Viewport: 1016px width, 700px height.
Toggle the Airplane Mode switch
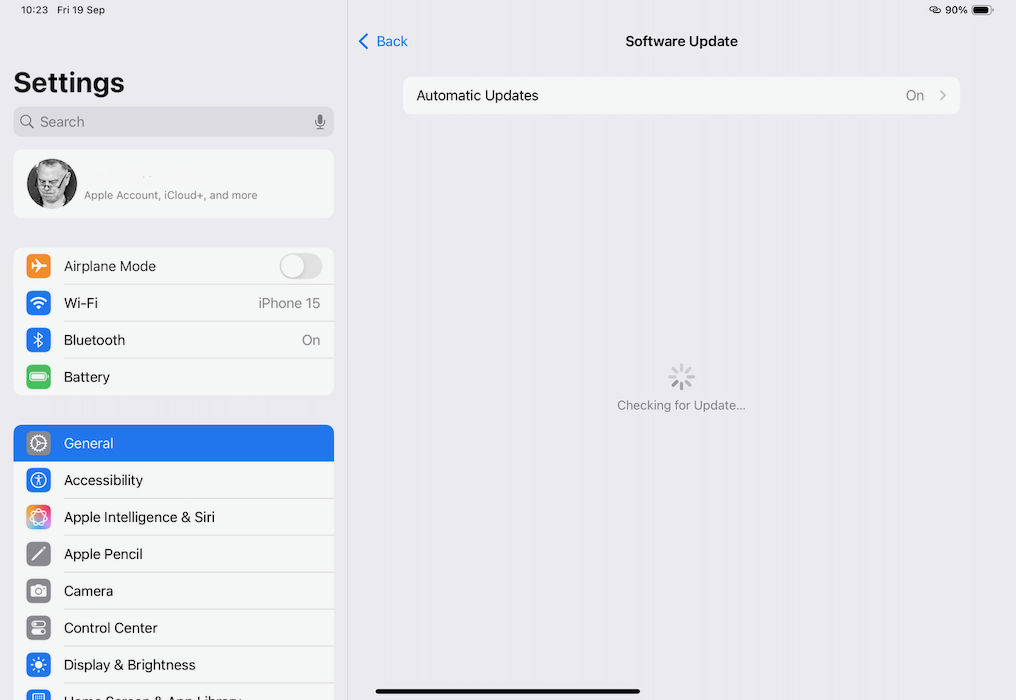coord(300,266)
